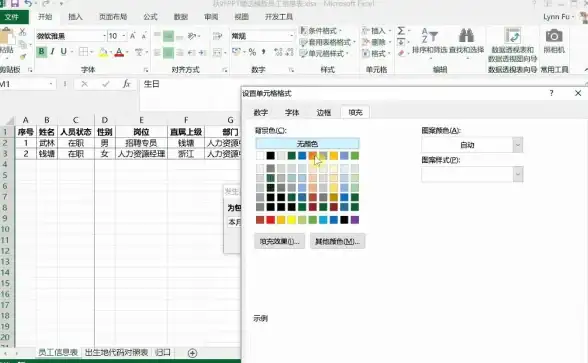Open Cell Styles dropdown
The width and height of the screenshot is (588, 363).
324,53
